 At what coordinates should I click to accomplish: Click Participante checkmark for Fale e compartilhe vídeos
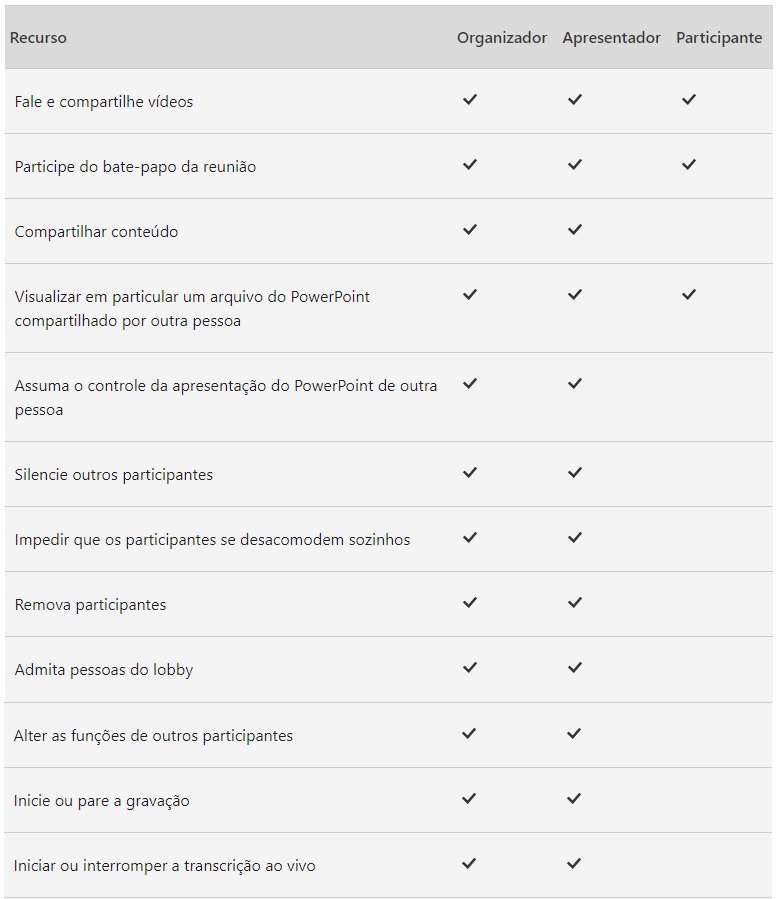pyautogui.click(x=688, y=100)
